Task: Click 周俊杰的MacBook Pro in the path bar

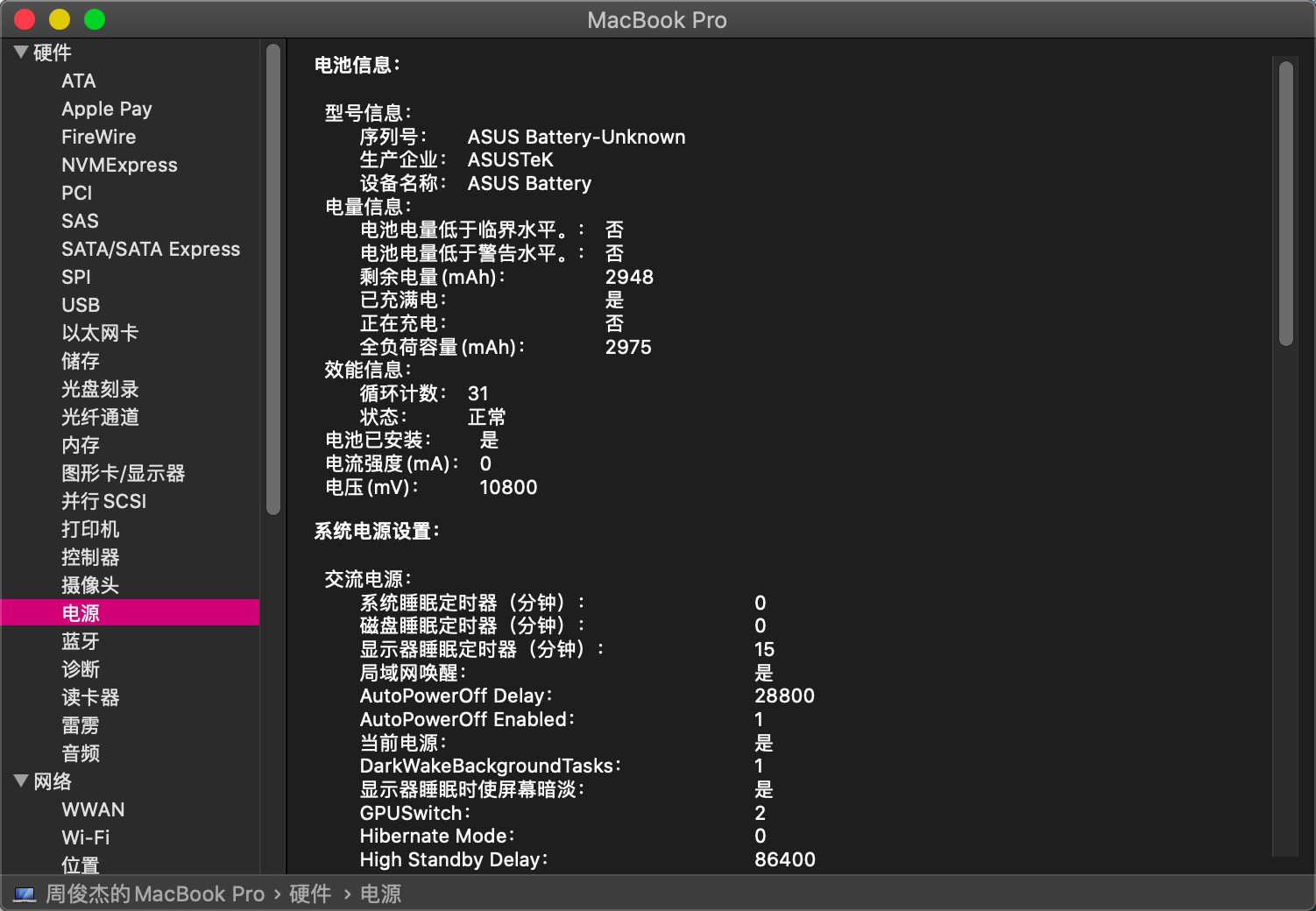Action: click(155, 893)
